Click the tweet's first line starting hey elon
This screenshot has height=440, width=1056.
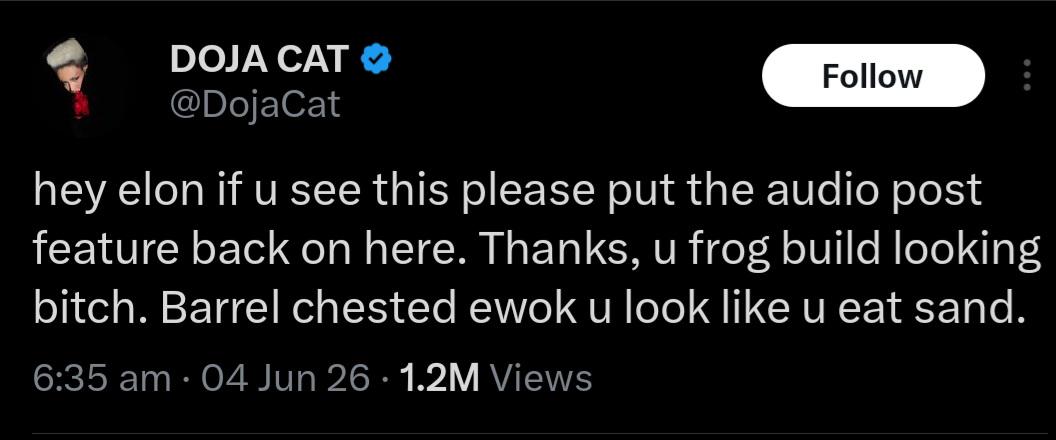pyautogui.click(x=507, y=192)
